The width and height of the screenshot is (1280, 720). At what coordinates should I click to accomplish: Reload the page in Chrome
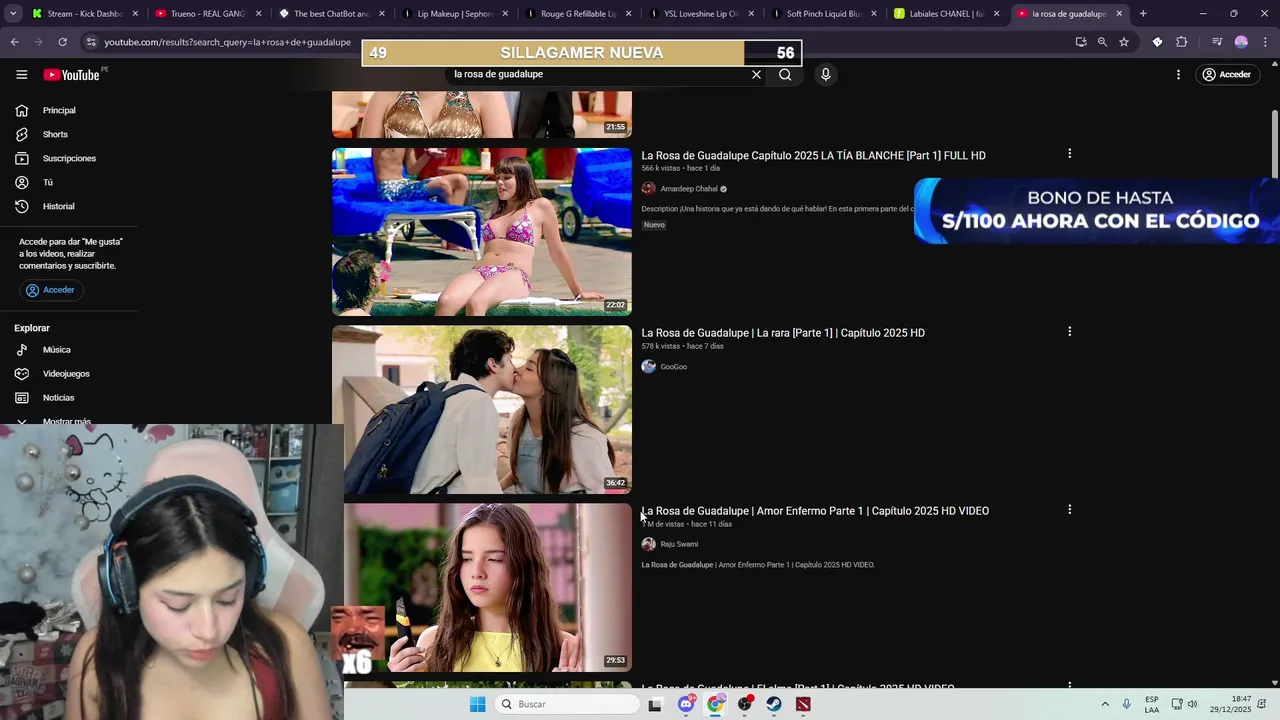[x=62, y=42]
